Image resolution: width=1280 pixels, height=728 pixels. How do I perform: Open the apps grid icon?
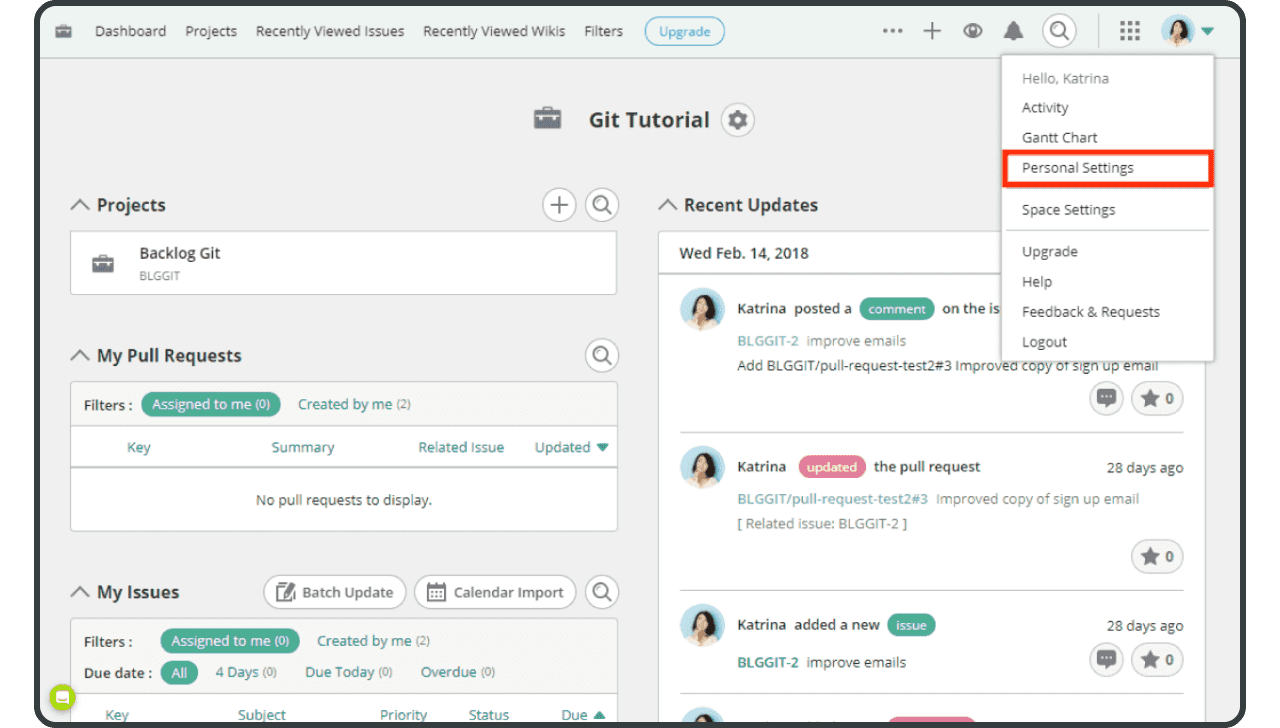(x=1130, y=31)
